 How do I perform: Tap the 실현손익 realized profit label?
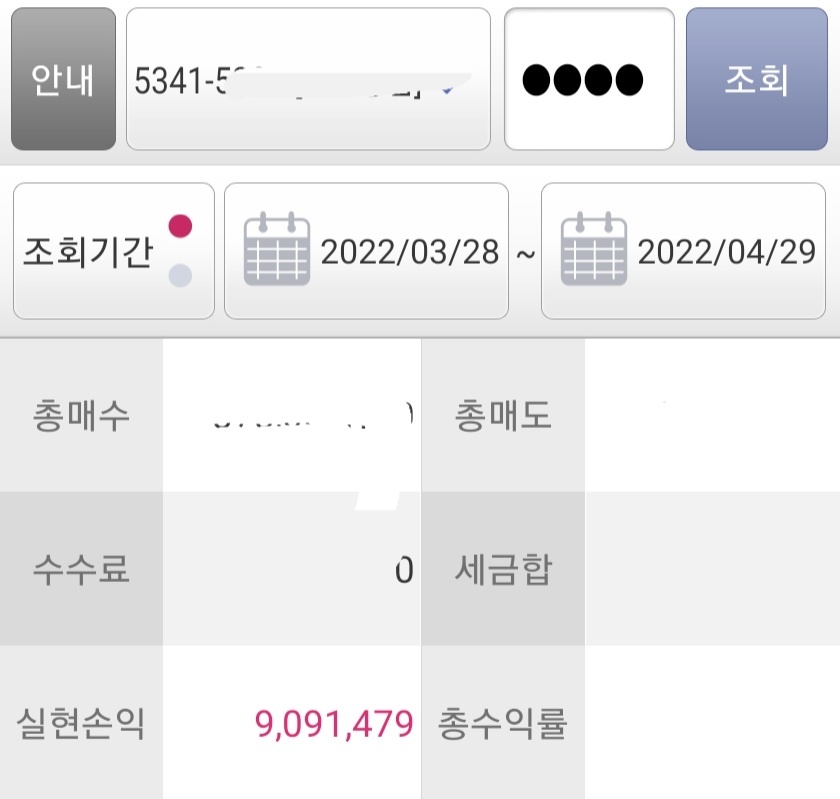pyautogui.click(x=81, y=723)
